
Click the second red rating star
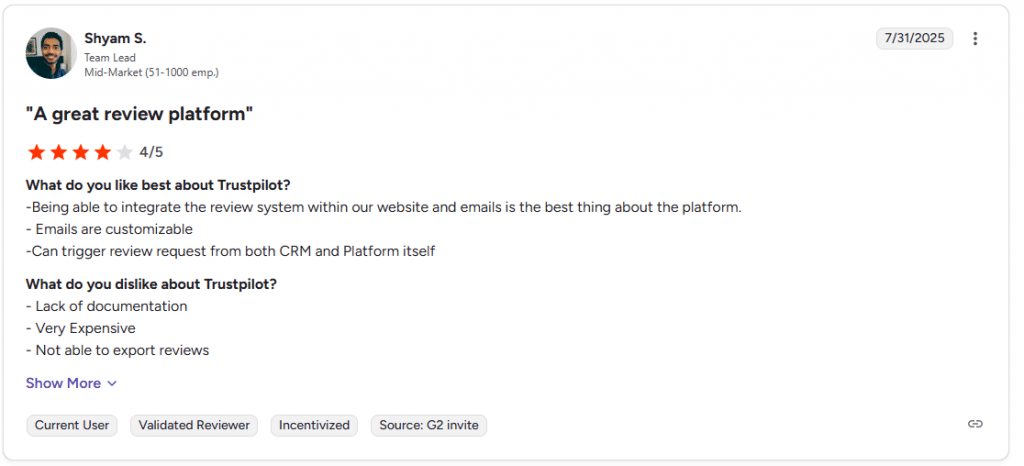point(59,153)
